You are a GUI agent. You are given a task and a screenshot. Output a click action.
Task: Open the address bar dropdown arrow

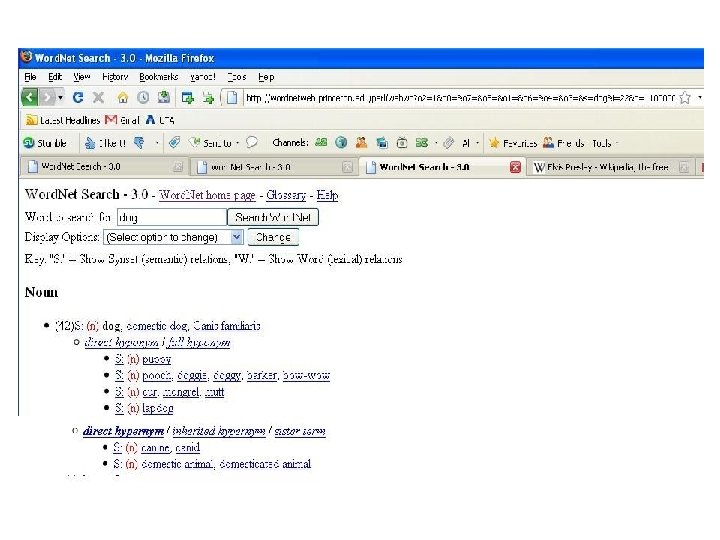pos(700,98)
